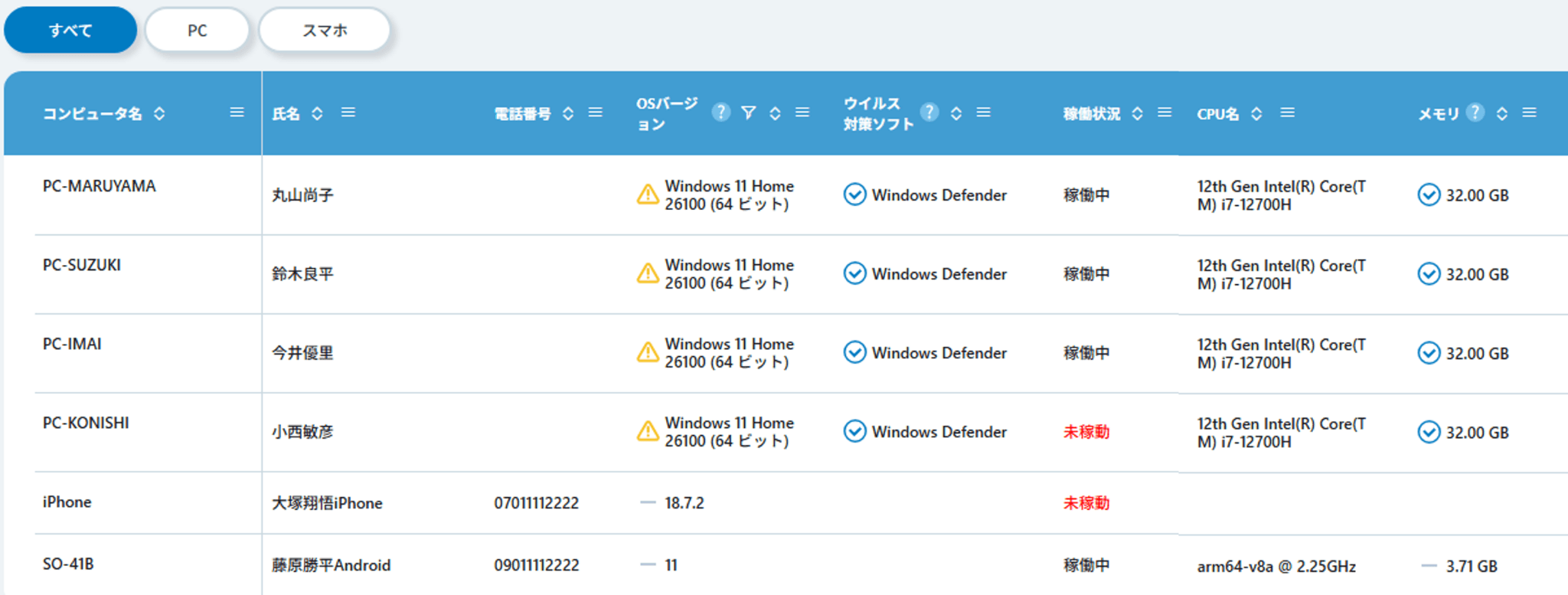Viewport: 1568px width, 595px height.
Task: Click OS warning icon for PC-KONISHI
Action: pyautogui.click(x=648, y=431)
